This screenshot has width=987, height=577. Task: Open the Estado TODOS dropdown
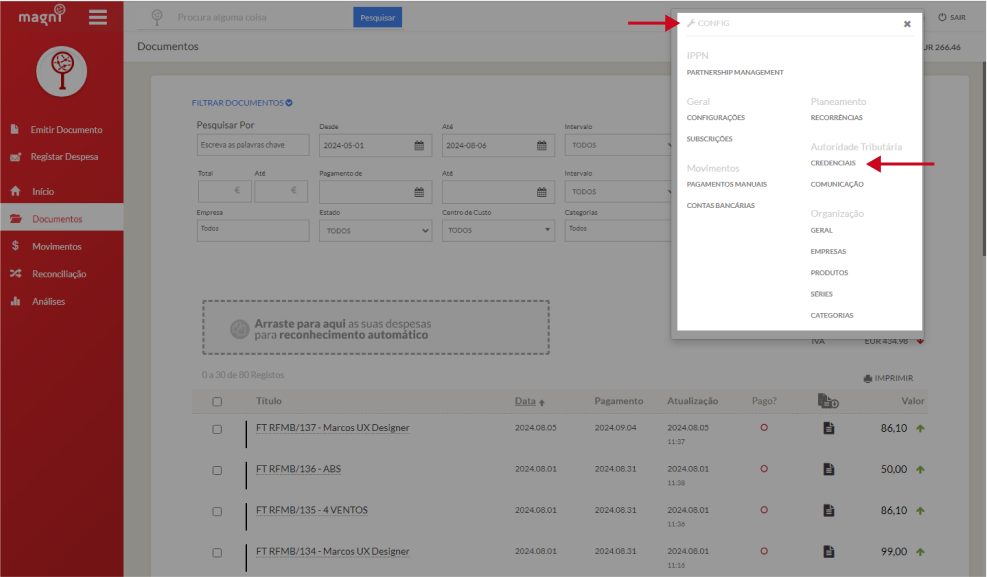point(376,230)
